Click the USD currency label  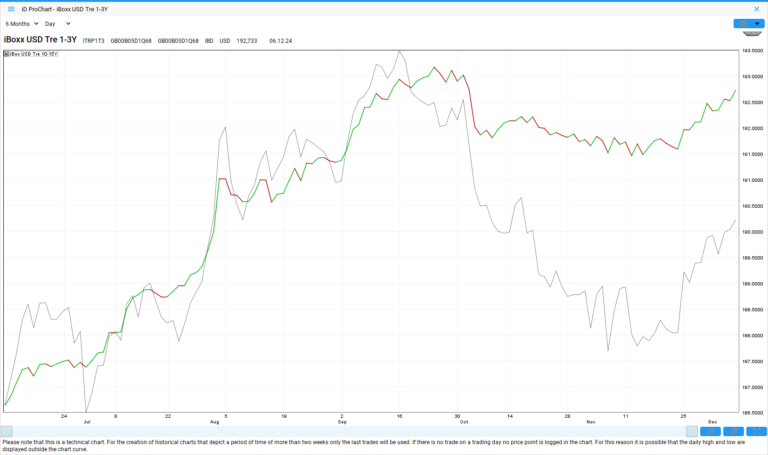click(225, 41)
